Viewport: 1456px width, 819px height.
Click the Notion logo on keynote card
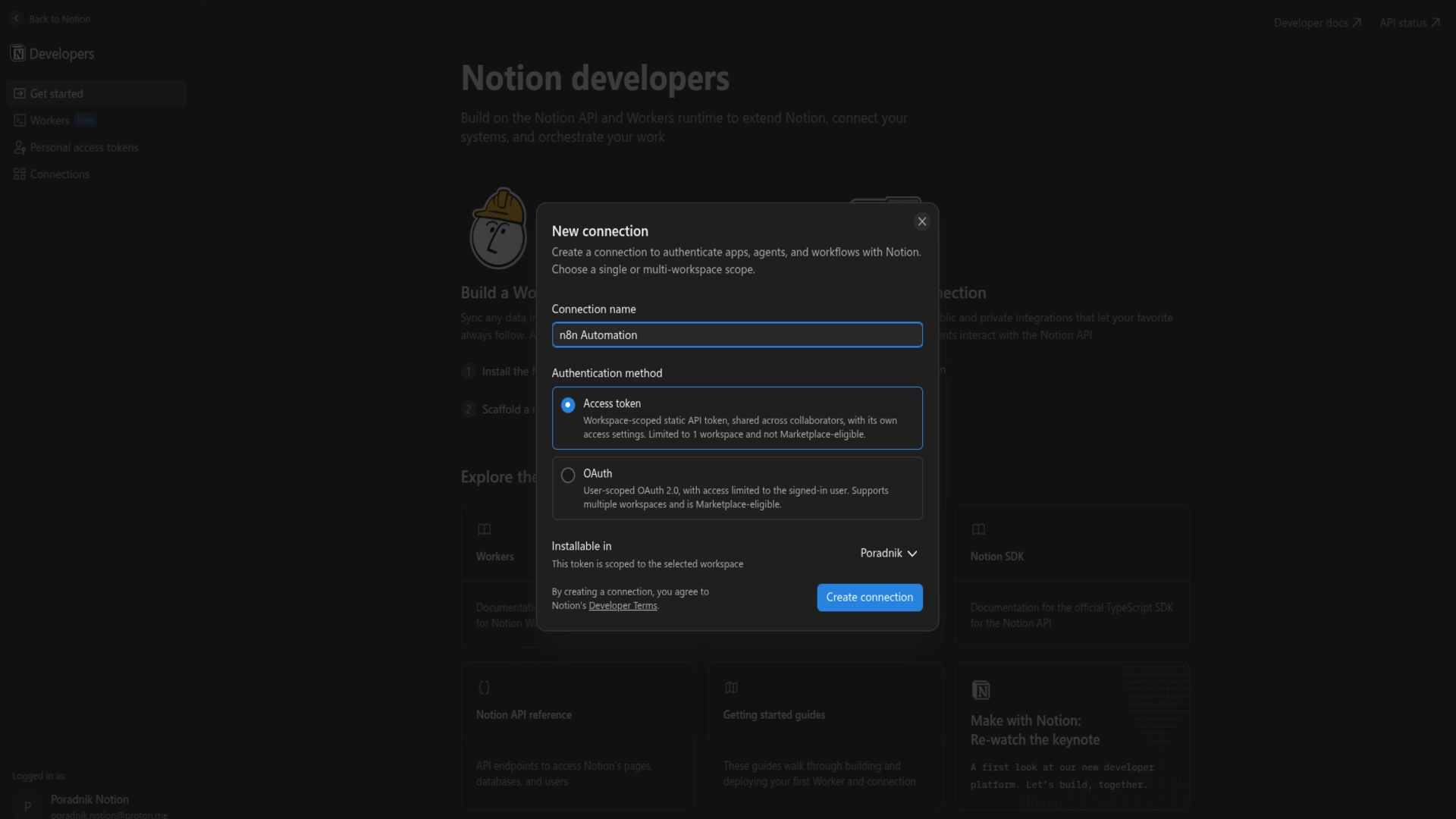pyautogui.click(x=981, y=690)
